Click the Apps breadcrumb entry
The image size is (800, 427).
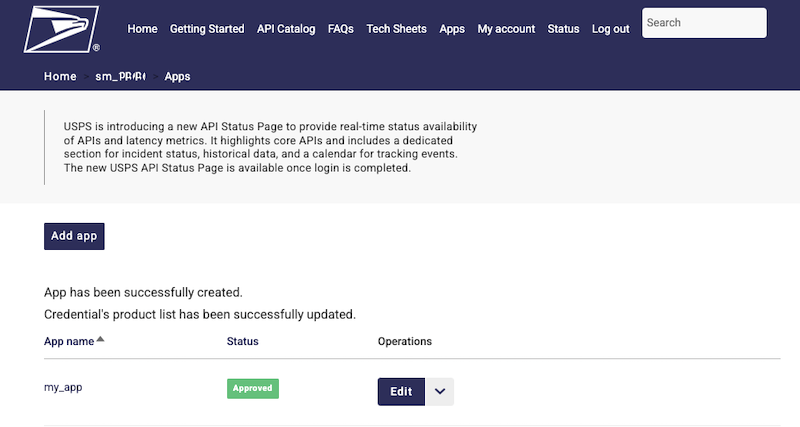tap(178, 77)
